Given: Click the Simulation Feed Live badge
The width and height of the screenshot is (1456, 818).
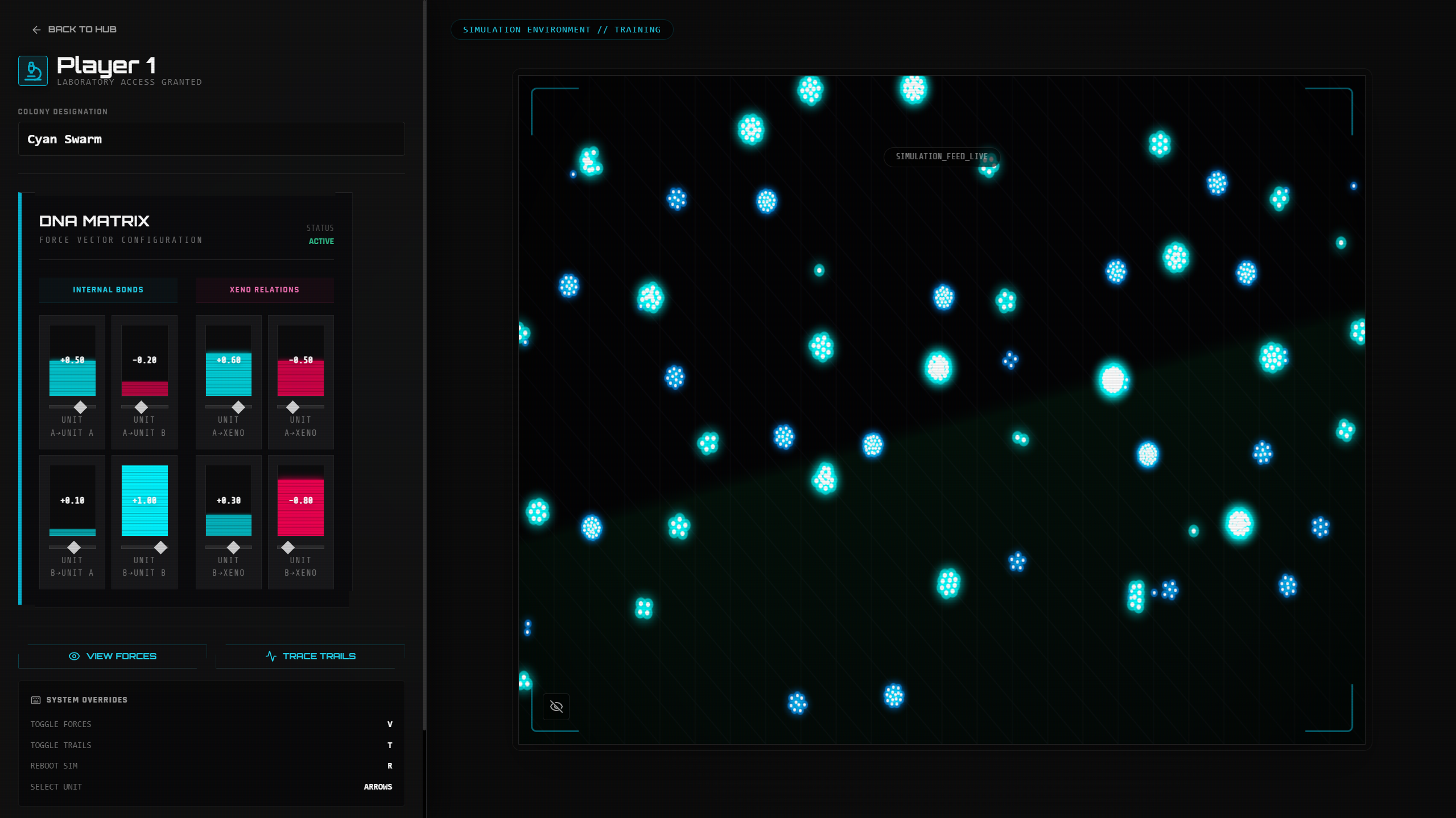Looking at the screenshot, I should click(941, 156).
